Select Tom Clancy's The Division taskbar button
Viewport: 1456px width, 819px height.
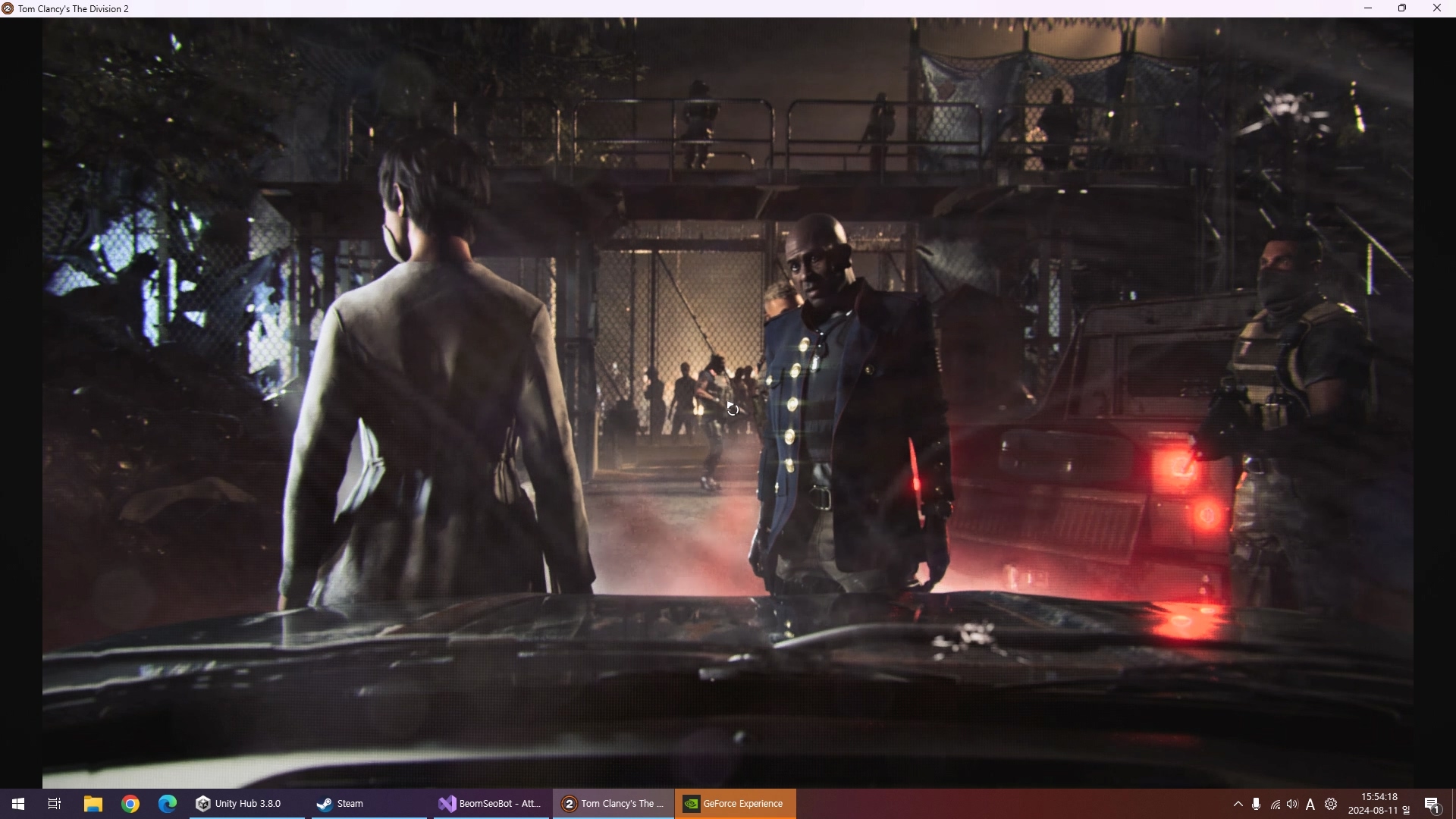click(x=613, y=804)
